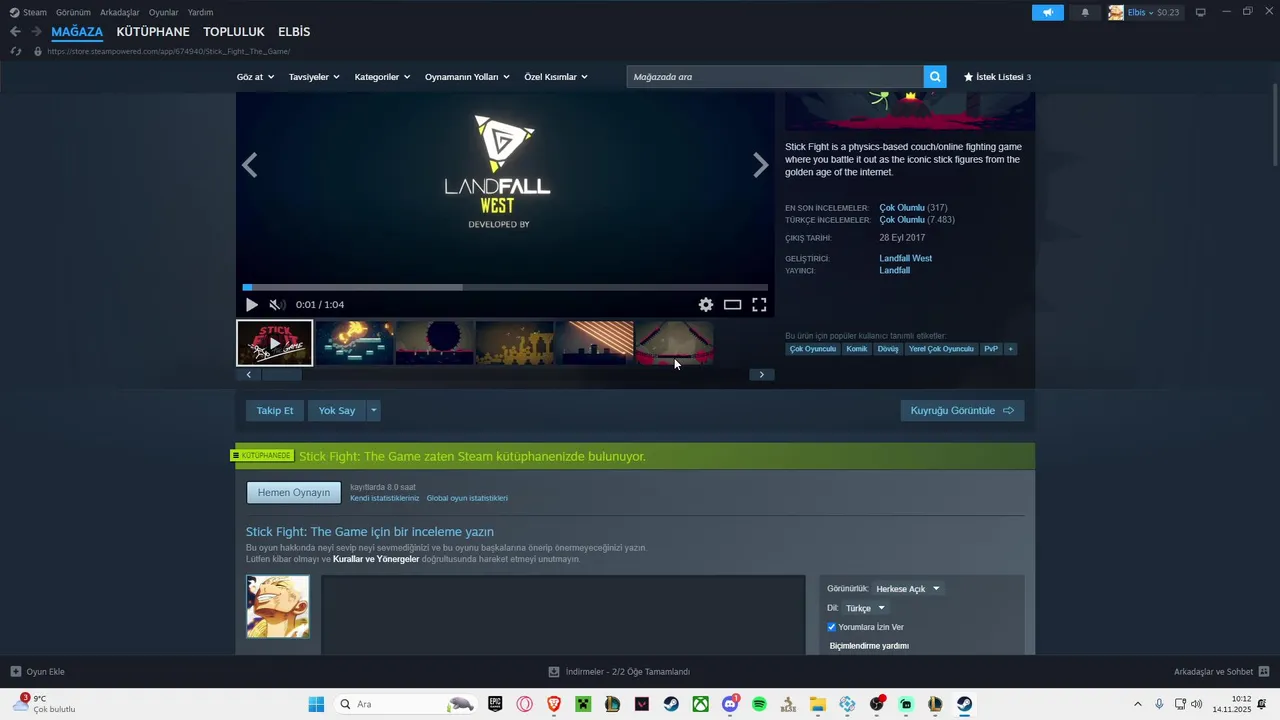Open Kurallar ve Yönergeler link
Screen dimensions: 1280x720
click(376, 559)
